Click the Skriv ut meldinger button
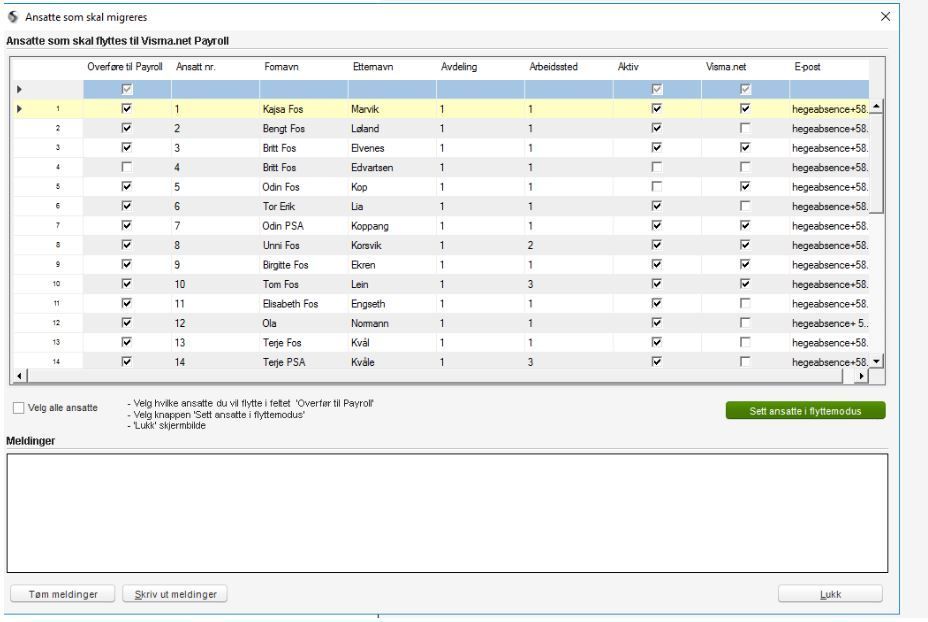This screenshot has width=928, height=622. (175, 594)
